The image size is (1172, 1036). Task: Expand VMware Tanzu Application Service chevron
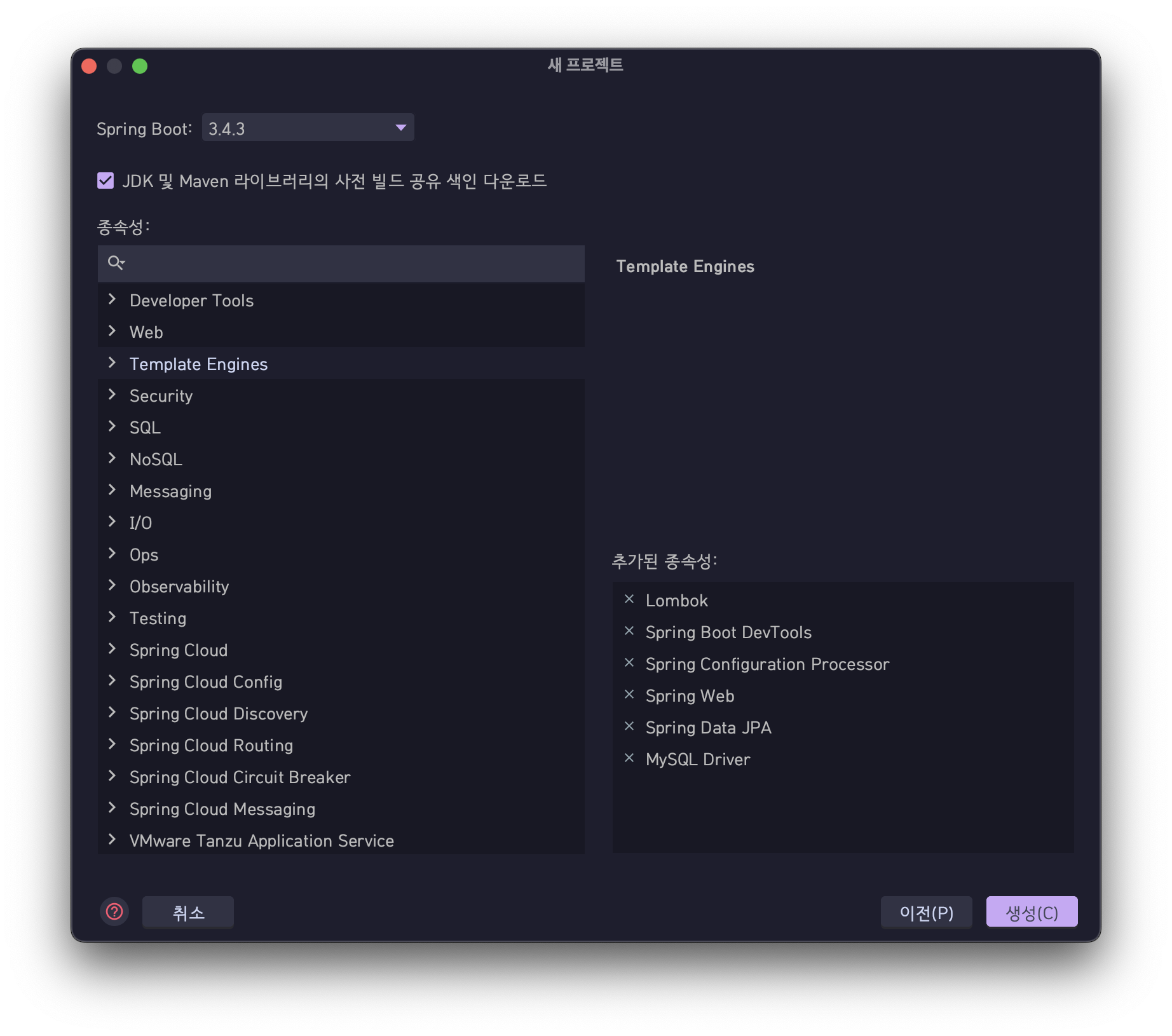click(112, 840)
